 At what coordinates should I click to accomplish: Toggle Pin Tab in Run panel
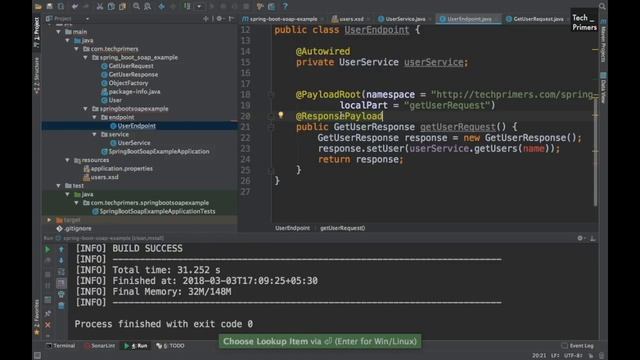pyautogui.click(x=48, y=313)
